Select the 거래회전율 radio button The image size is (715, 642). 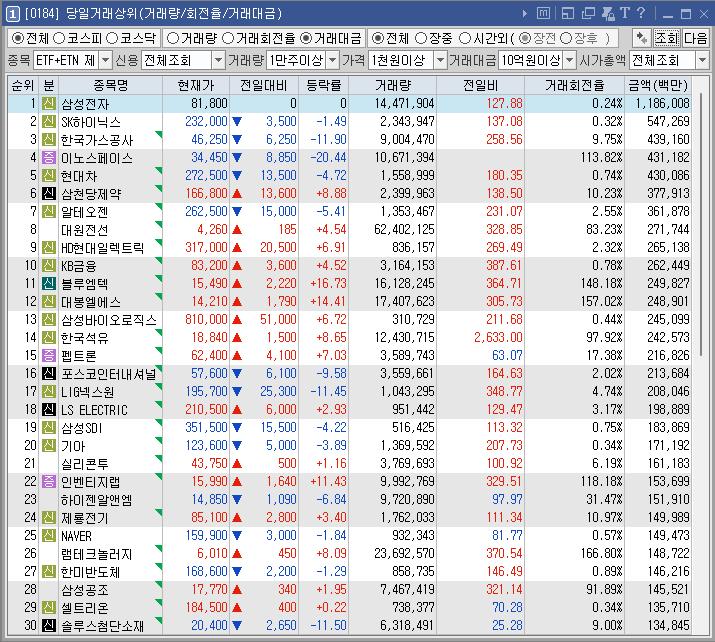228,38
